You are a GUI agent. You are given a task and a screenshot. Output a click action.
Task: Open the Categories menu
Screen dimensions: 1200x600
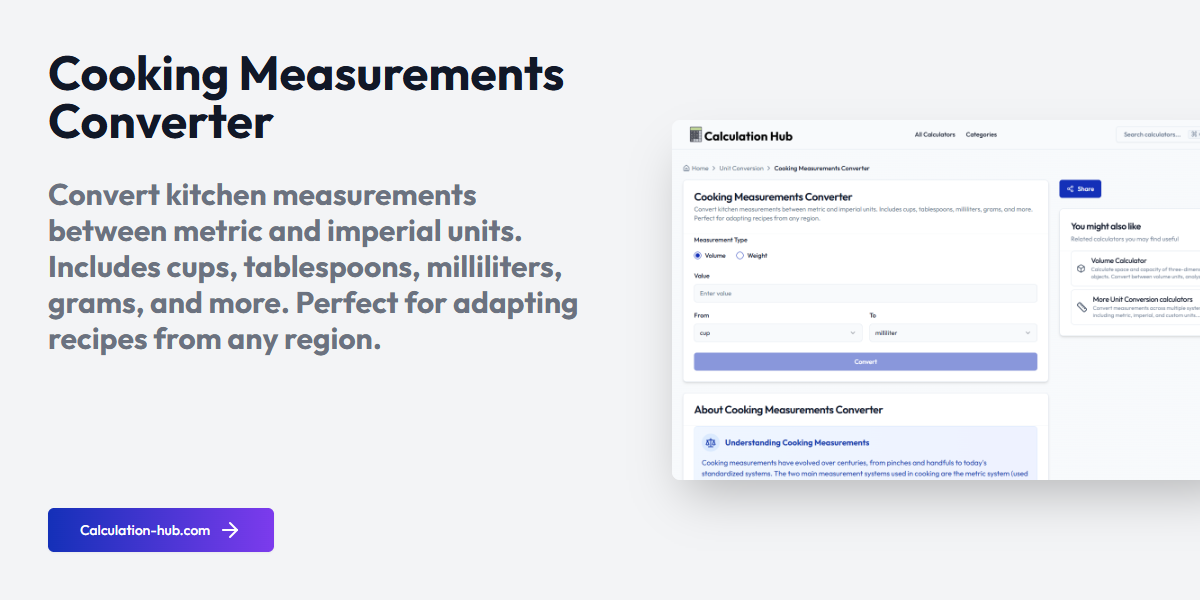[x=981, y=134]
